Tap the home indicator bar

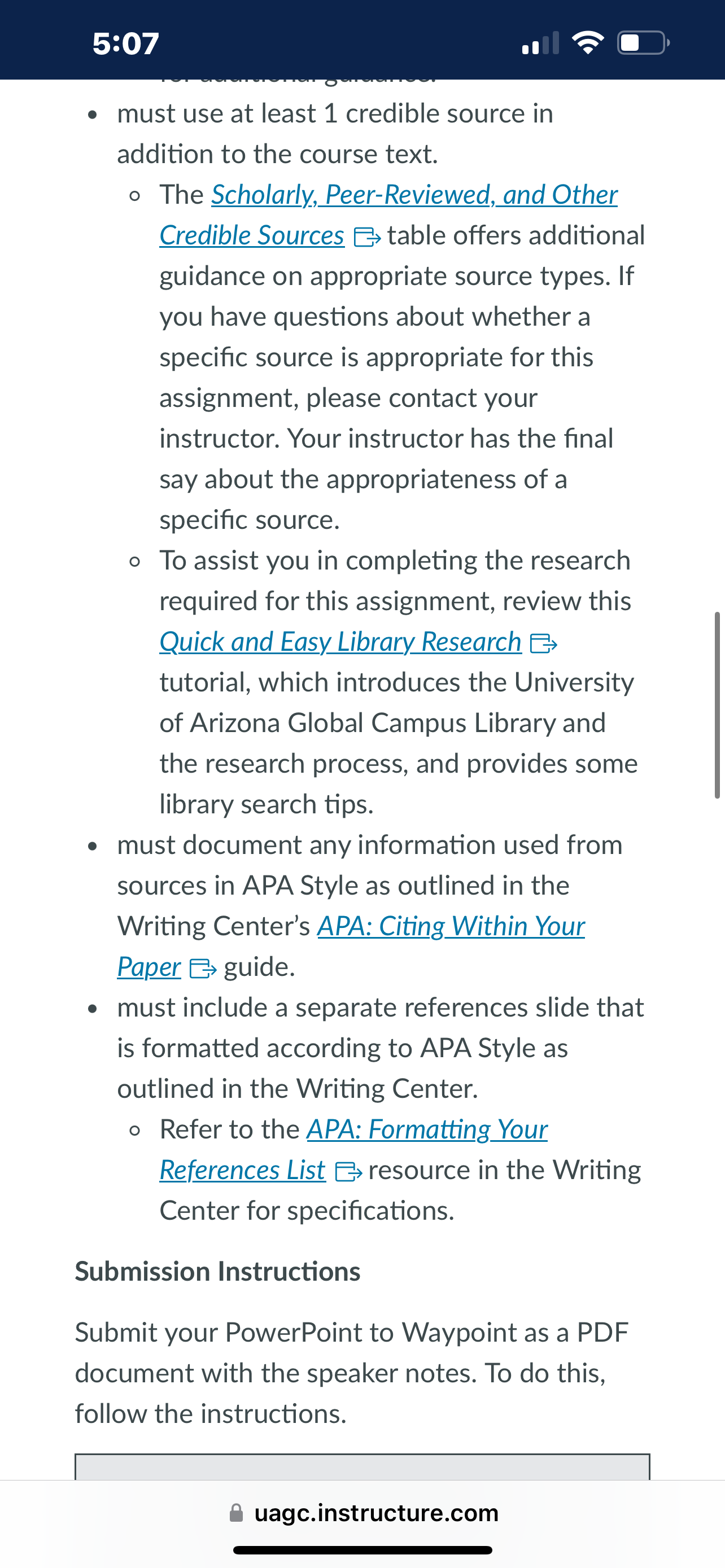click(363, 1550)
